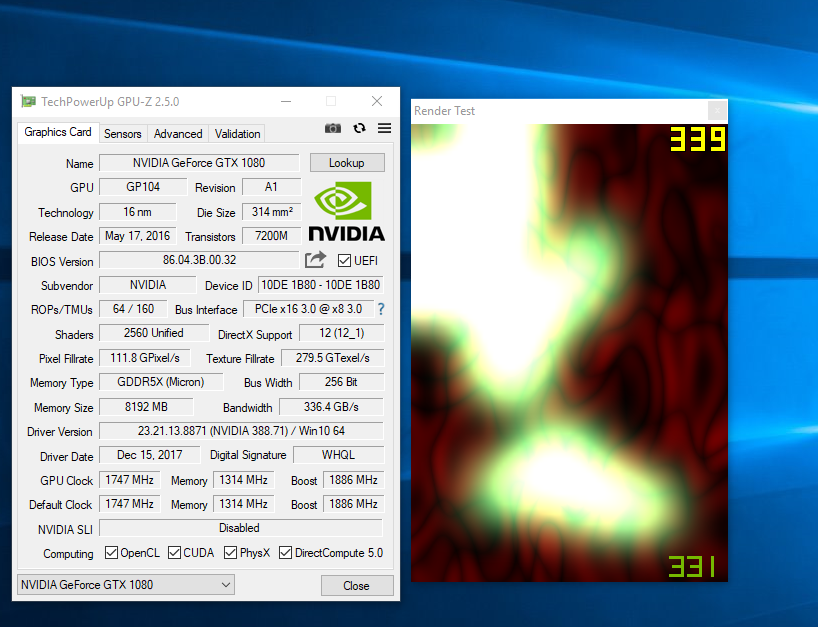Click the Driver Version field
Viewport: 818px width, 627px height.
tap(241, 431)
